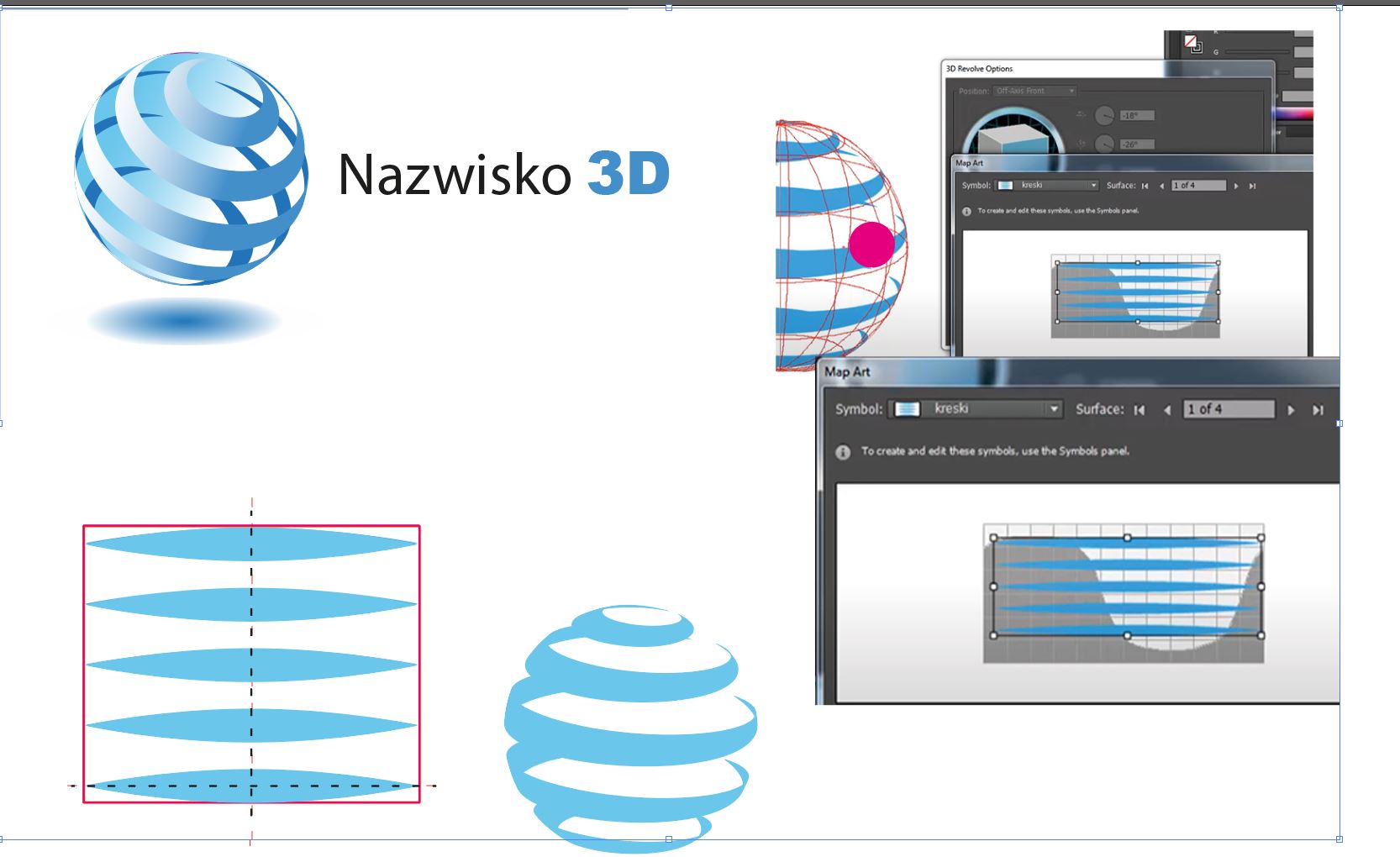
Task: Click the -18° rotation value field
Action: click(x=1137, y=115)
